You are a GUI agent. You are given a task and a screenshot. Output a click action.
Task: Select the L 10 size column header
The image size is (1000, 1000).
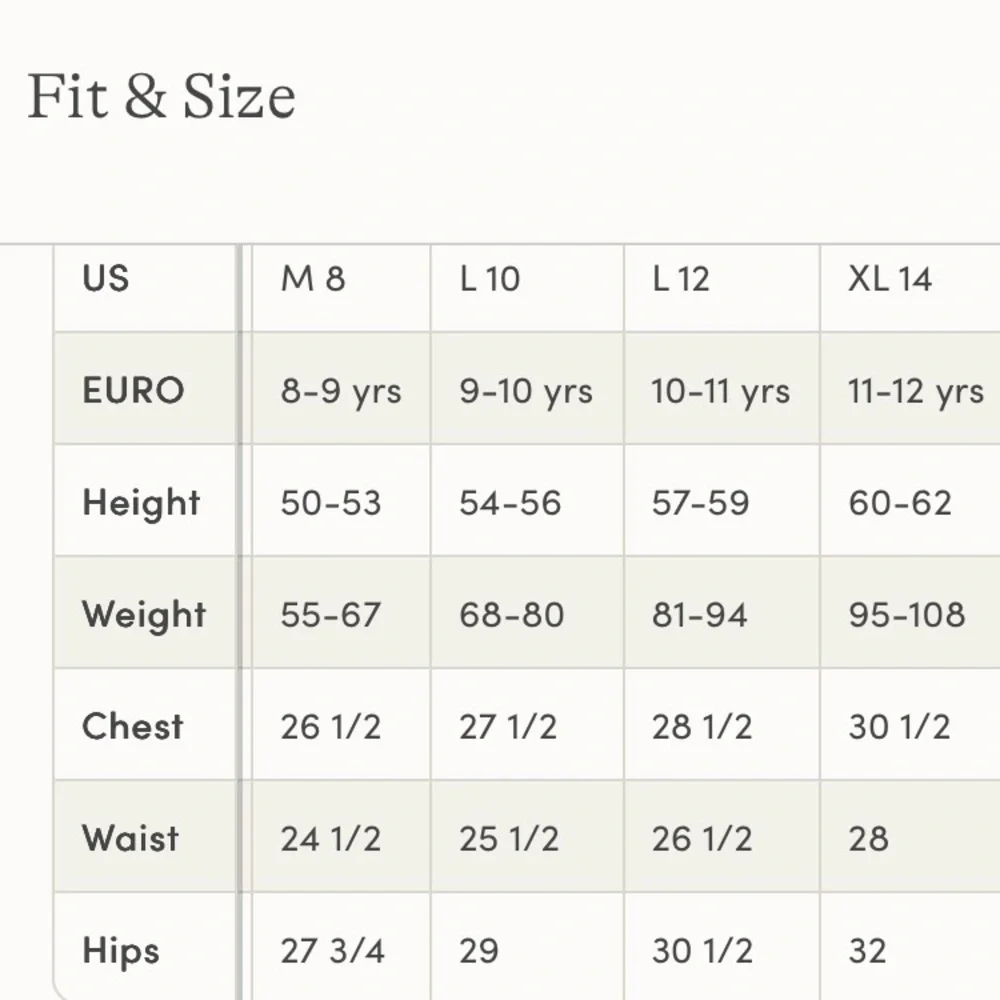tap(490, 278)
